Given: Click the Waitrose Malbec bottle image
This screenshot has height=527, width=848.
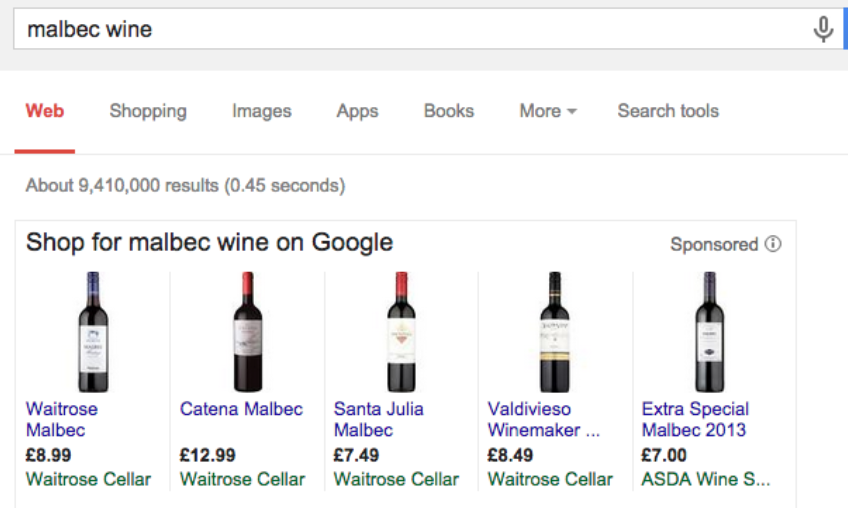Looking at the screenshot, I should 94,331.
